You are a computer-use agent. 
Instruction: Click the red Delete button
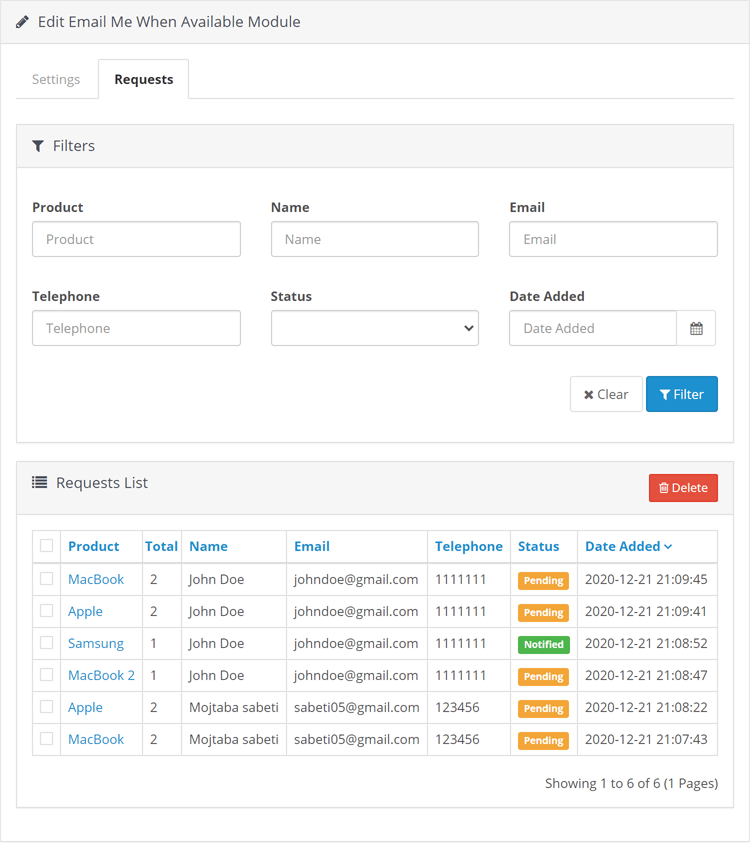(x=683, y=488)
